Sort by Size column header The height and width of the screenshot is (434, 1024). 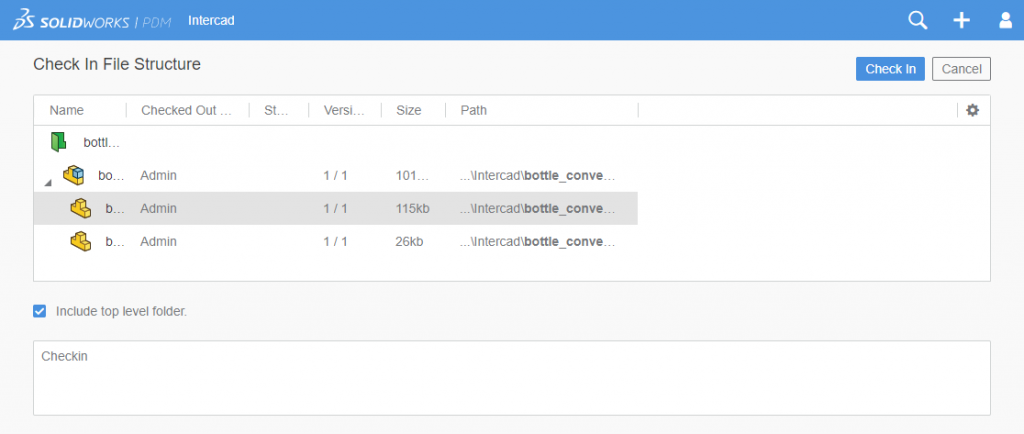tap(408, 110)
